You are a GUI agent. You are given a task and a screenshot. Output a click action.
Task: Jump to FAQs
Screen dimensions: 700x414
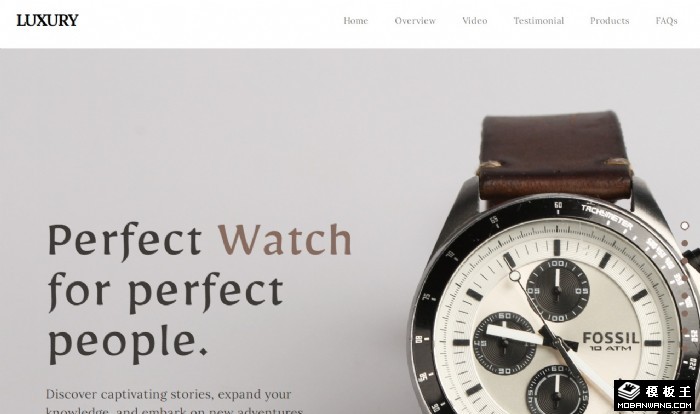(667, 21)
